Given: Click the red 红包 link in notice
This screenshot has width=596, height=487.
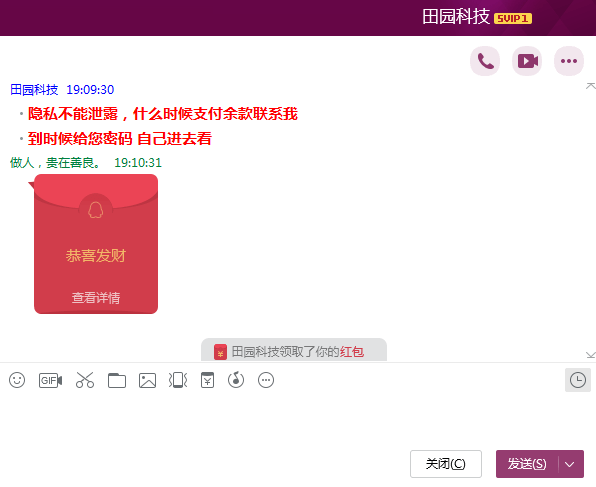Looking at the screenshot, I should (x=352, y=352).
